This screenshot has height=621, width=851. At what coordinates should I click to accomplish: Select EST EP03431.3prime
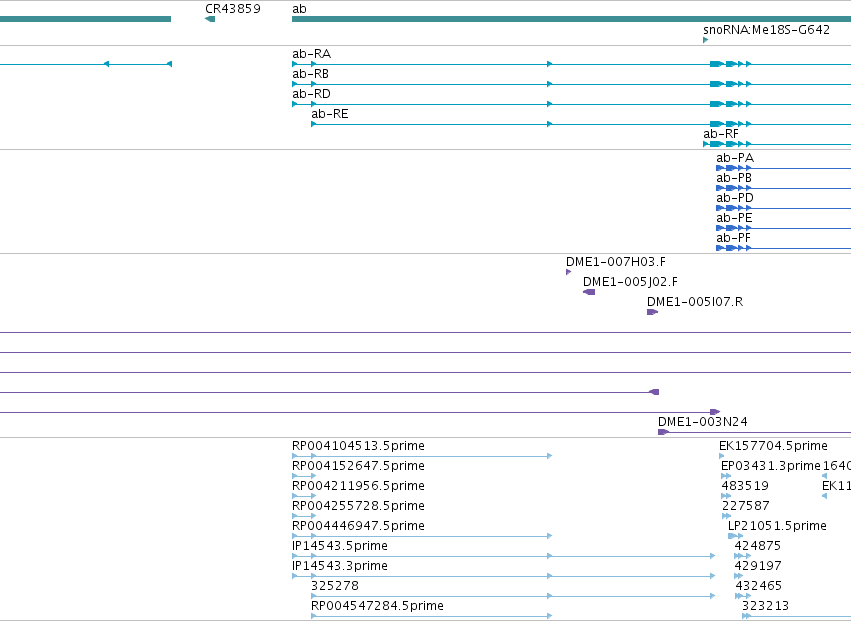coord(771,466)
